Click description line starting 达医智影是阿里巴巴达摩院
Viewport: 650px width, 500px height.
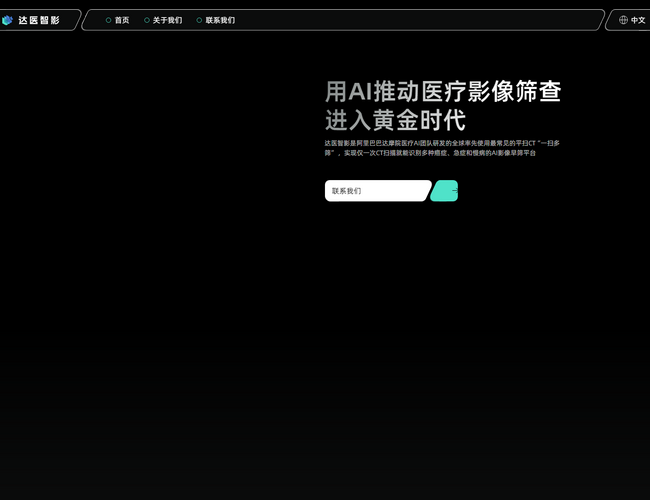(441, 143)
